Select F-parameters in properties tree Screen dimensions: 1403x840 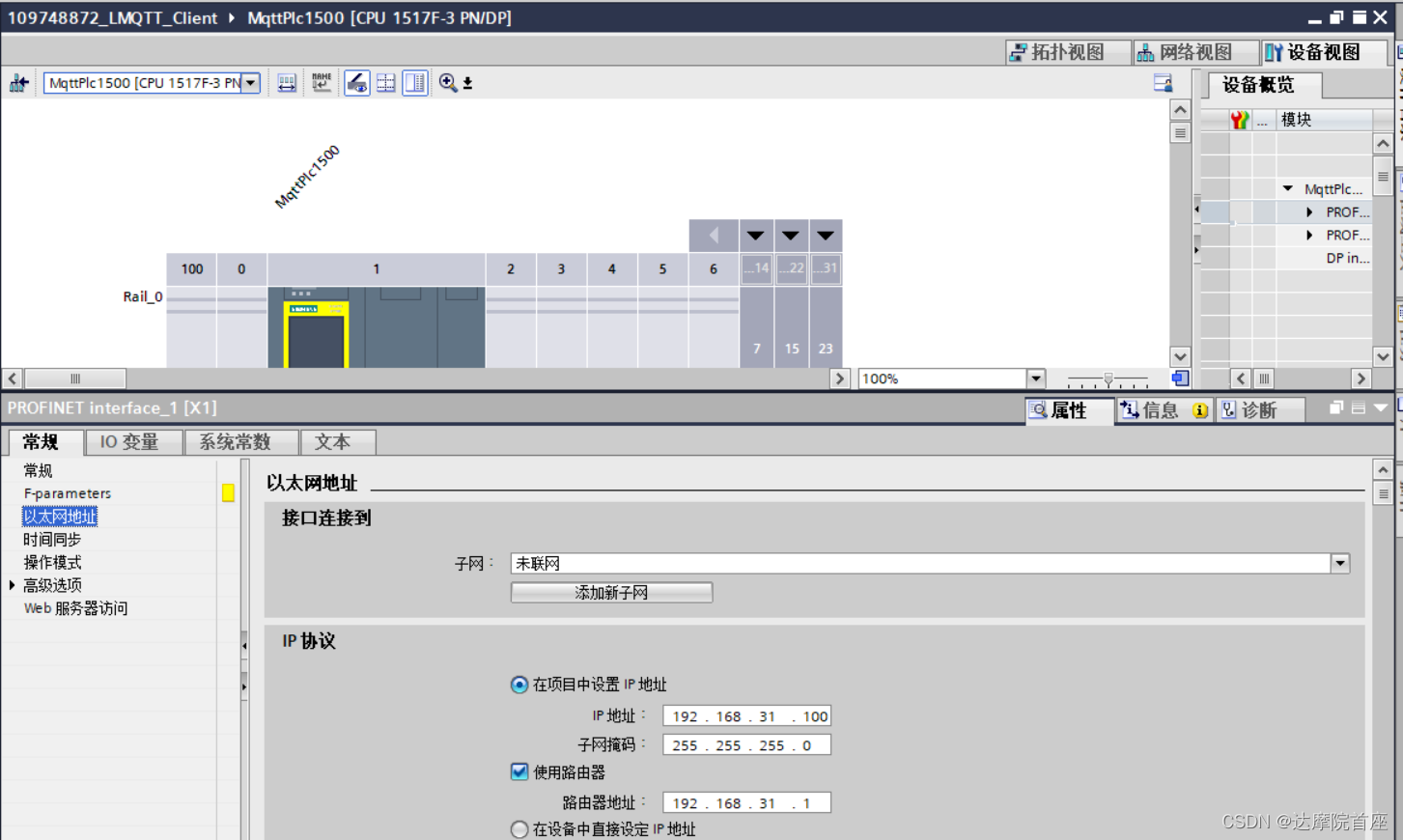tap(68, 493)
